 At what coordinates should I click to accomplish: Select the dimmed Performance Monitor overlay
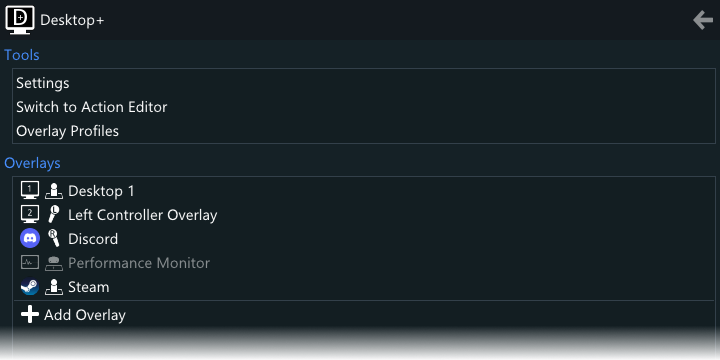(364, 263)
